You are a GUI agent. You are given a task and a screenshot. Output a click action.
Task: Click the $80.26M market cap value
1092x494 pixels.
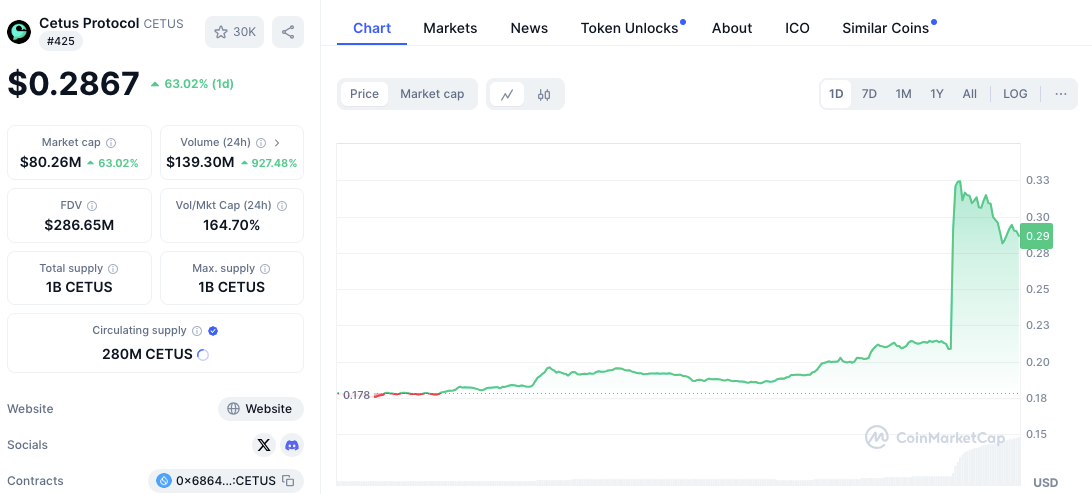pyautogui.click(x=50, y=163)
